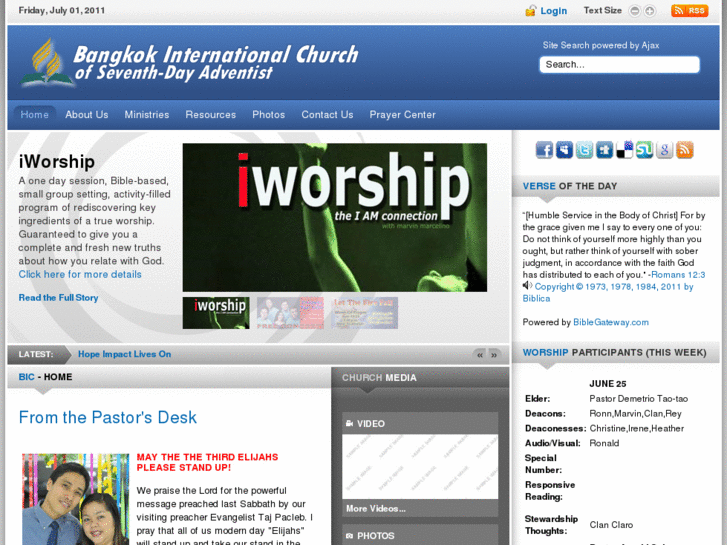Screen dimensions: 727x545
Task: Click the StumbleUpon icon
Action: (644, 150)
